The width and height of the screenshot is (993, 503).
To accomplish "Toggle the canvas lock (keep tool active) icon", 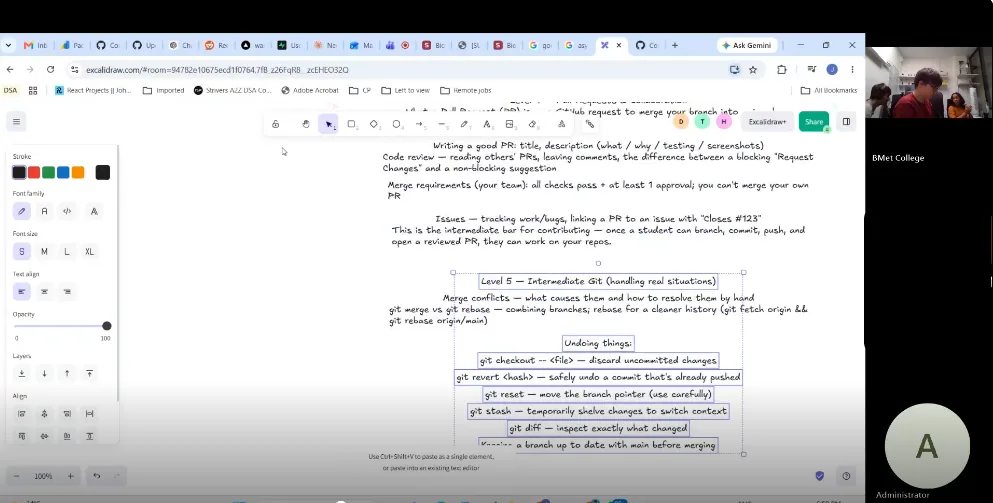I will (275, 124).
